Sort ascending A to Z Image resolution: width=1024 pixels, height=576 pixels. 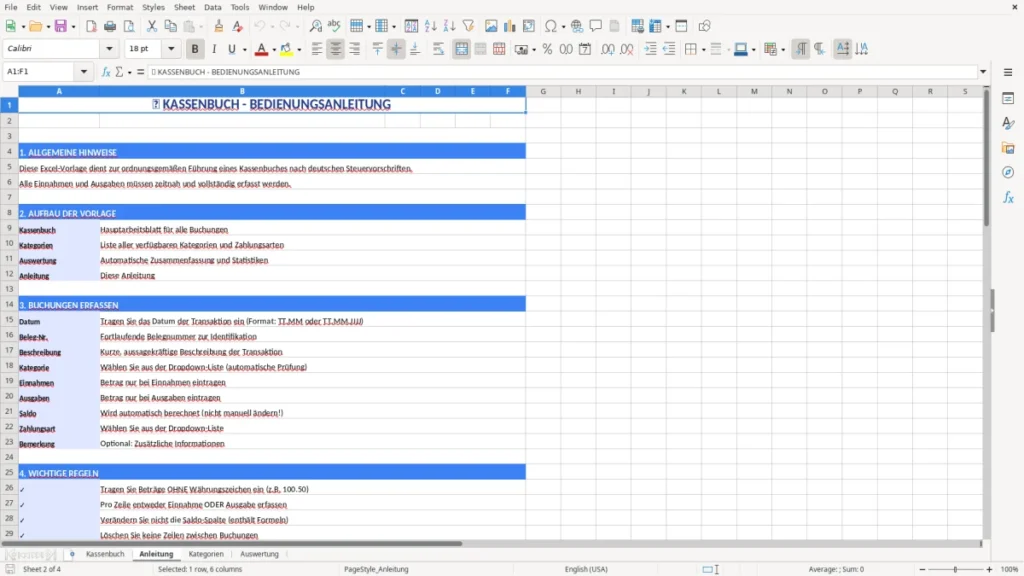(x=430, y=26)
